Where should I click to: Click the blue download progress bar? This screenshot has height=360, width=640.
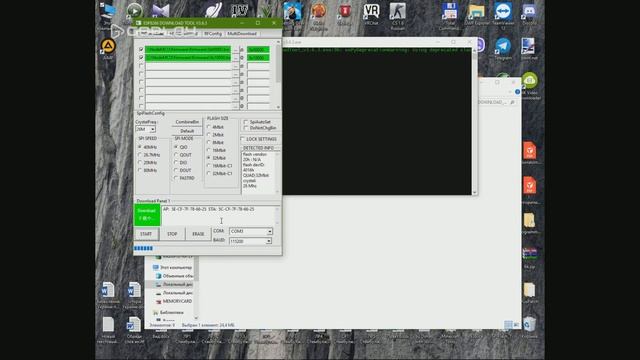tap(143, 248)
